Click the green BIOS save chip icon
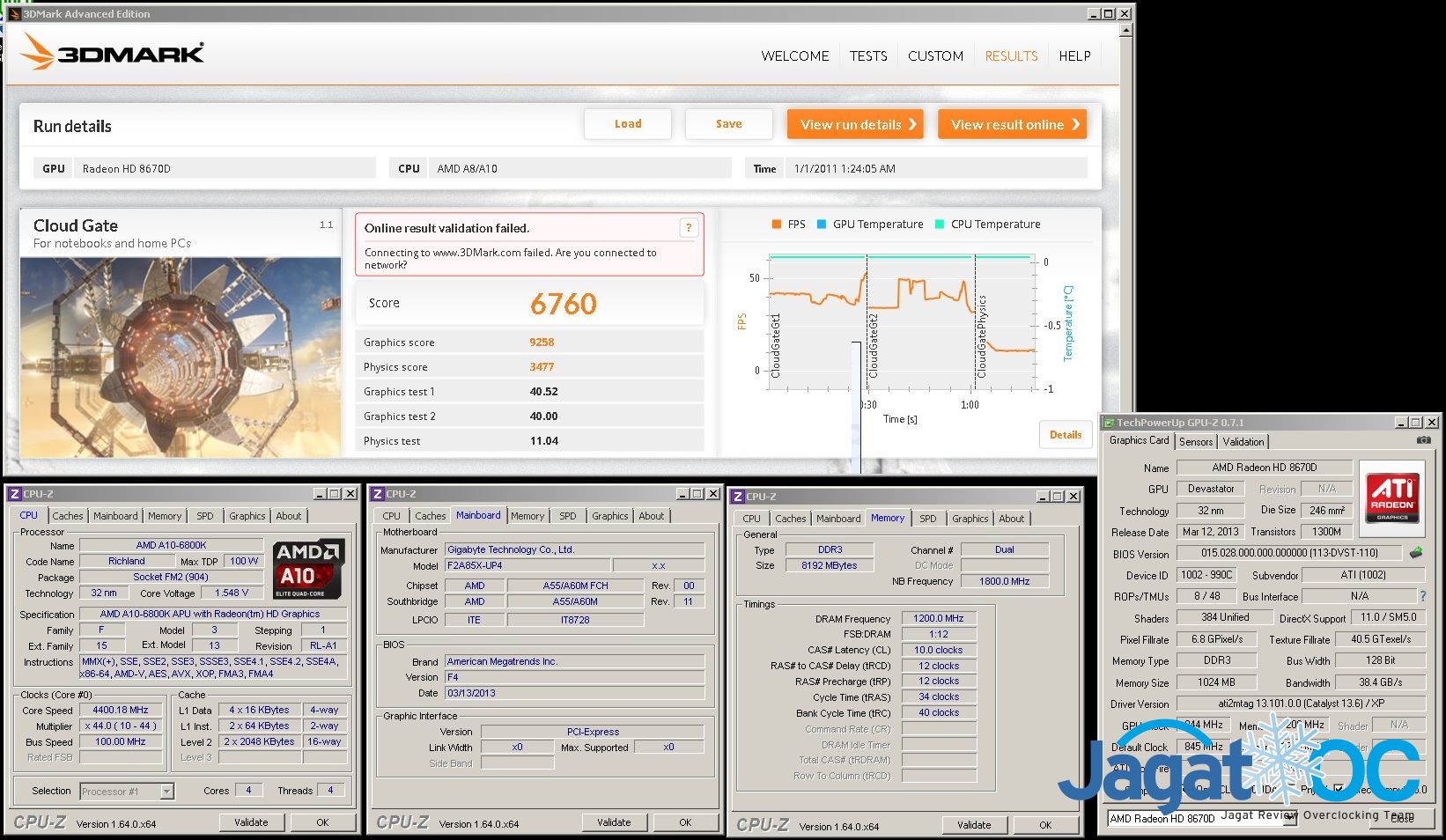 coord(1416,553)
